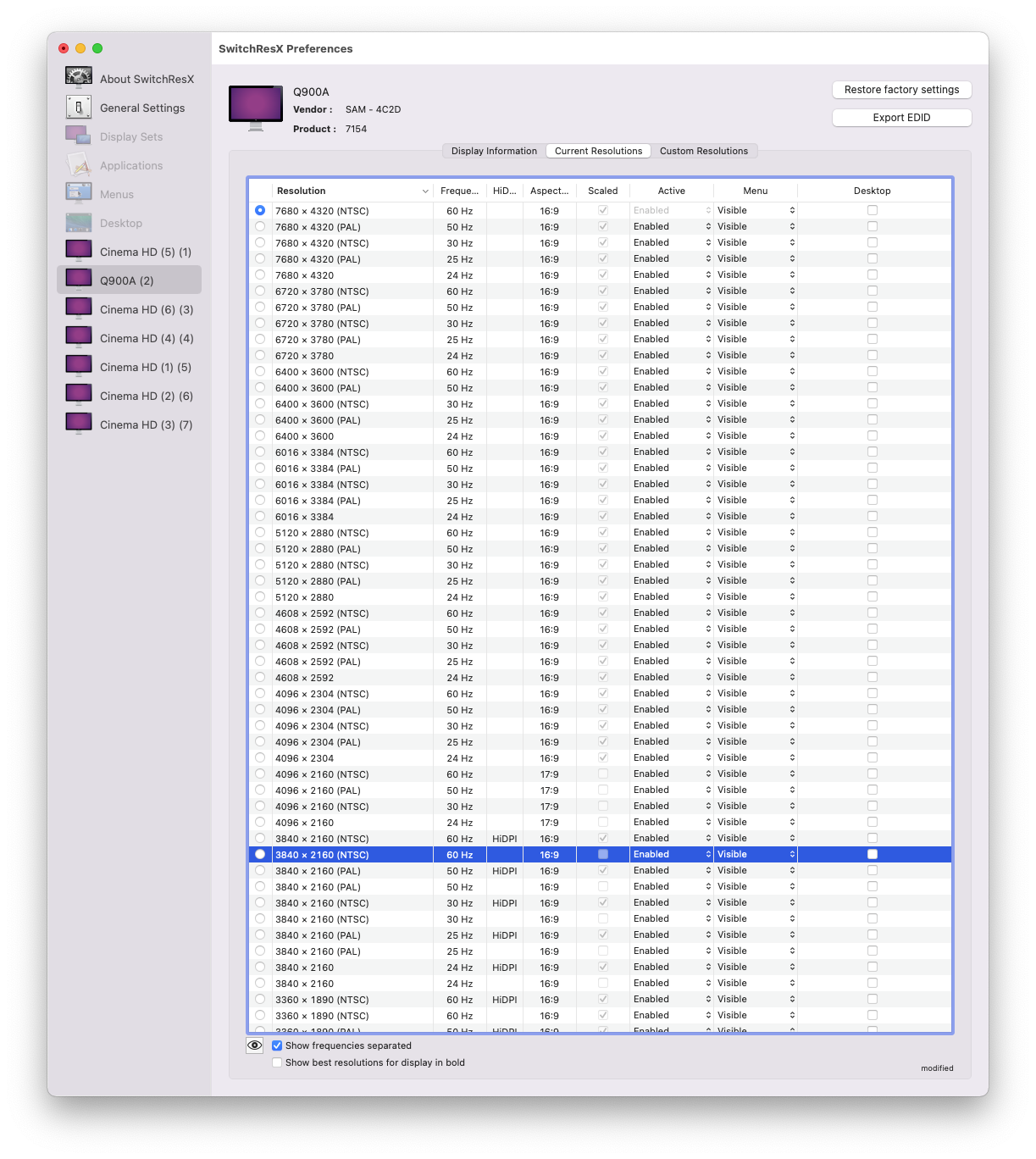Open Active dropdown for 7680 × 4320 (PAL) 50 Hz
This screenshot has width=1036, height=1159.
pyautogui.click(x=672, y=226)
